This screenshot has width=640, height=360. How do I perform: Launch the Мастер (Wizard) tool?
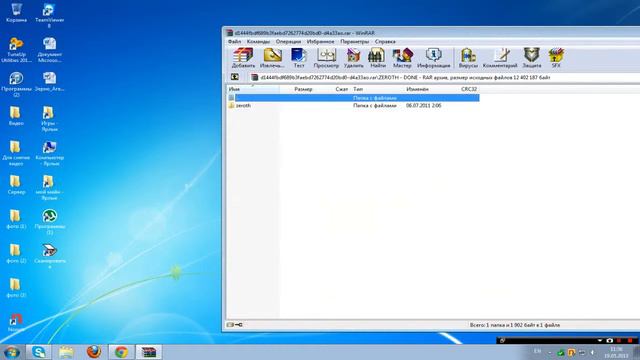(402, 58)
